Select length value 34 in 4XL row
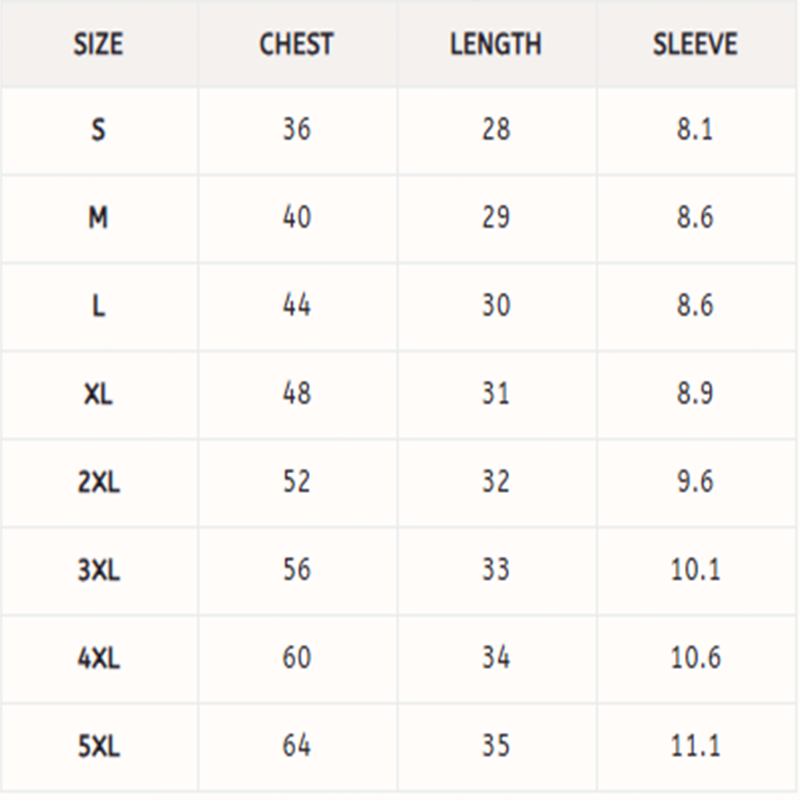Screen dimensions: 800x800 495,658
